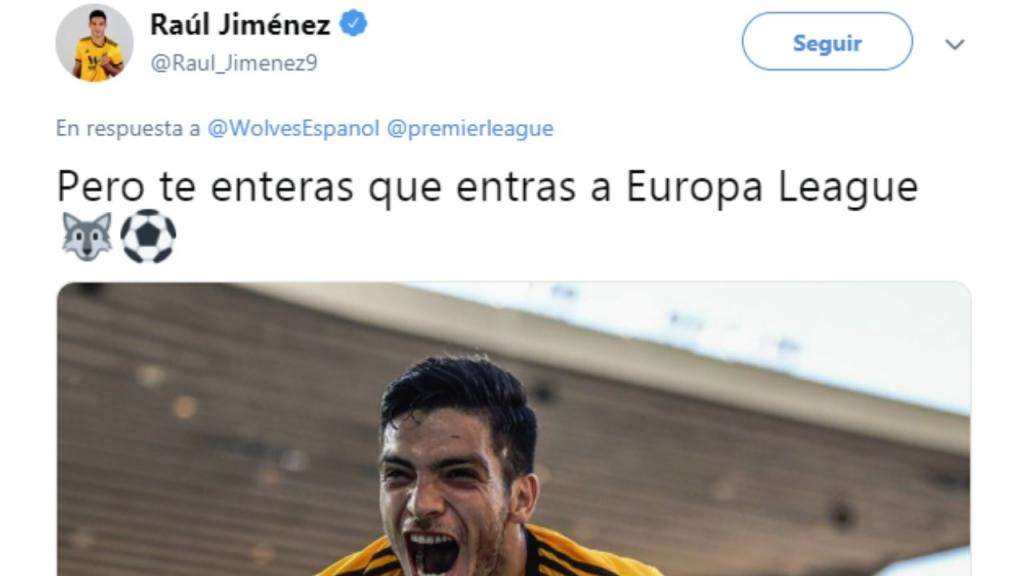Click the word 'Pero' in tweet text

coord(101,187)
